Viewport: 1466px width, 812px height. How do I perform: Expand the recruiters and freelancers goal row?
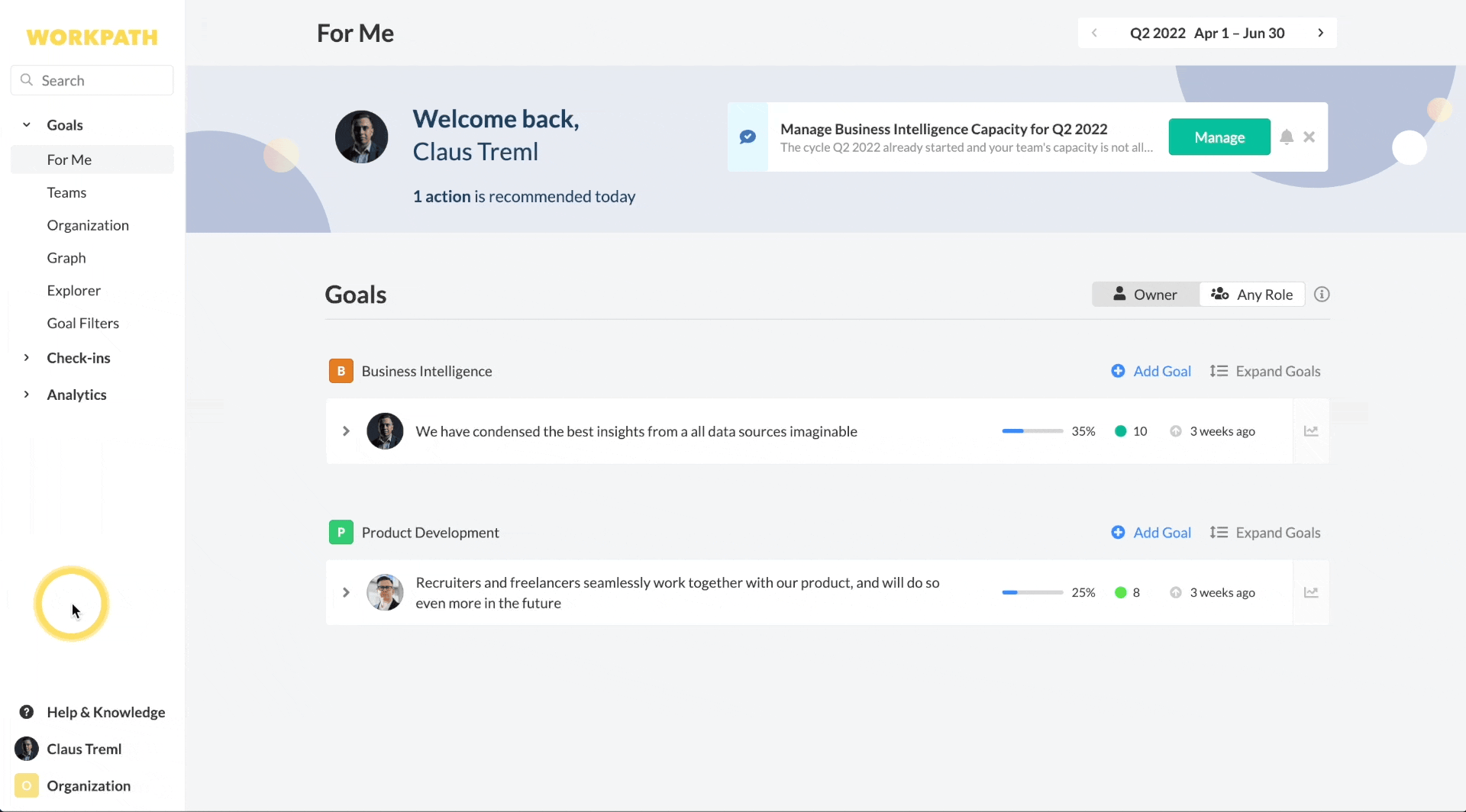pyautogui.click(x=346, y=592)
